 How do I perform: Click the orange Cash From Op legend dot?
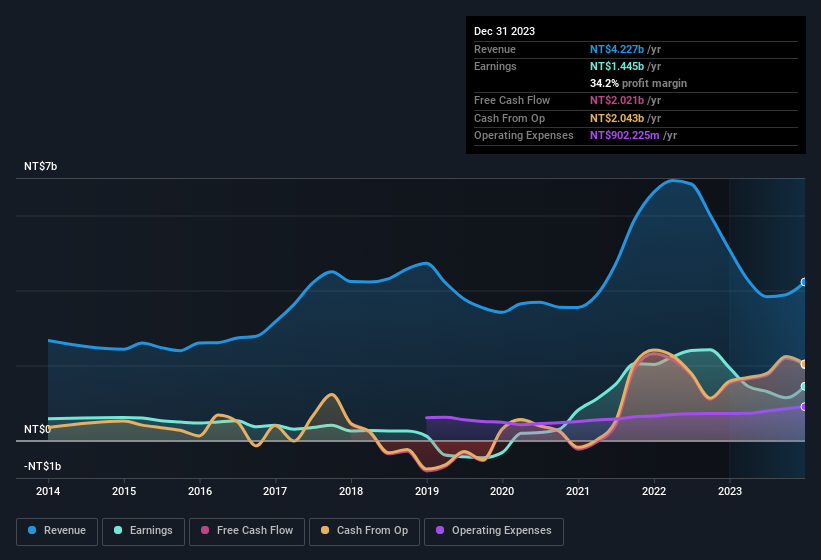[325, 531]
